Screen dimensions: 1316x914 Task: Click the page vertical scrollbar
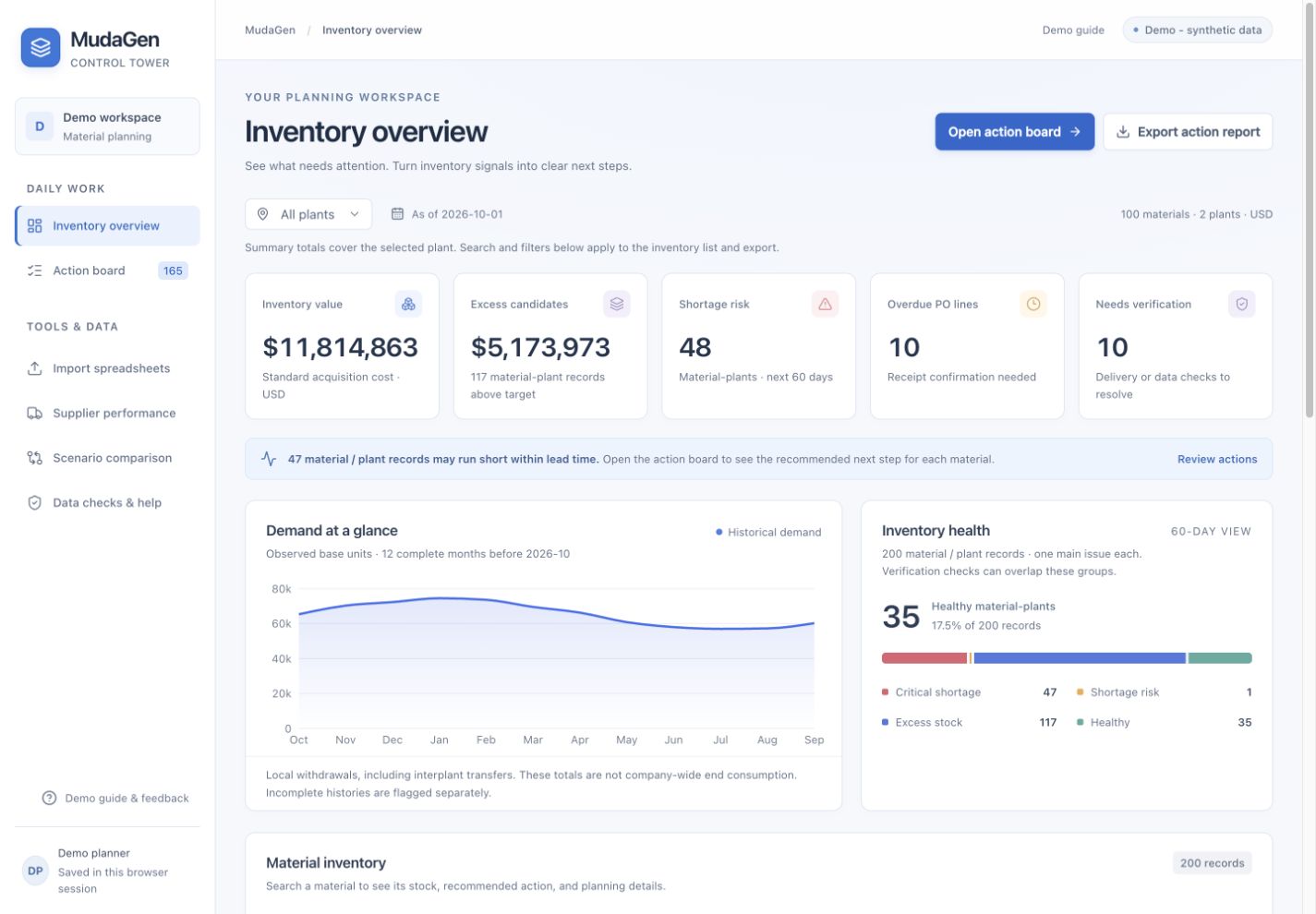[1309, 212]
